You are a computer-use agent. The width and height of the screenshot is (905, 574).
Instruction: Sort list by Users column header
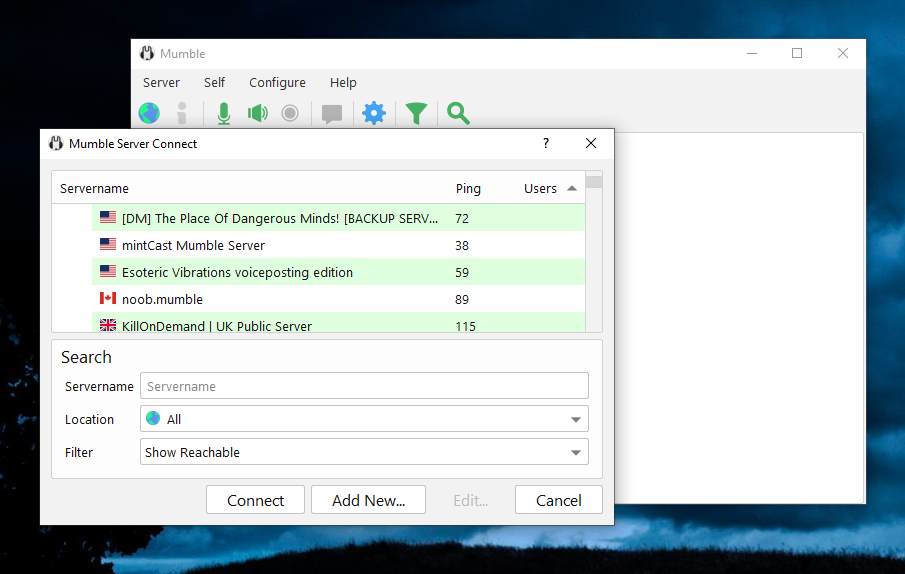pyautogui.click(x=540, y=189)
